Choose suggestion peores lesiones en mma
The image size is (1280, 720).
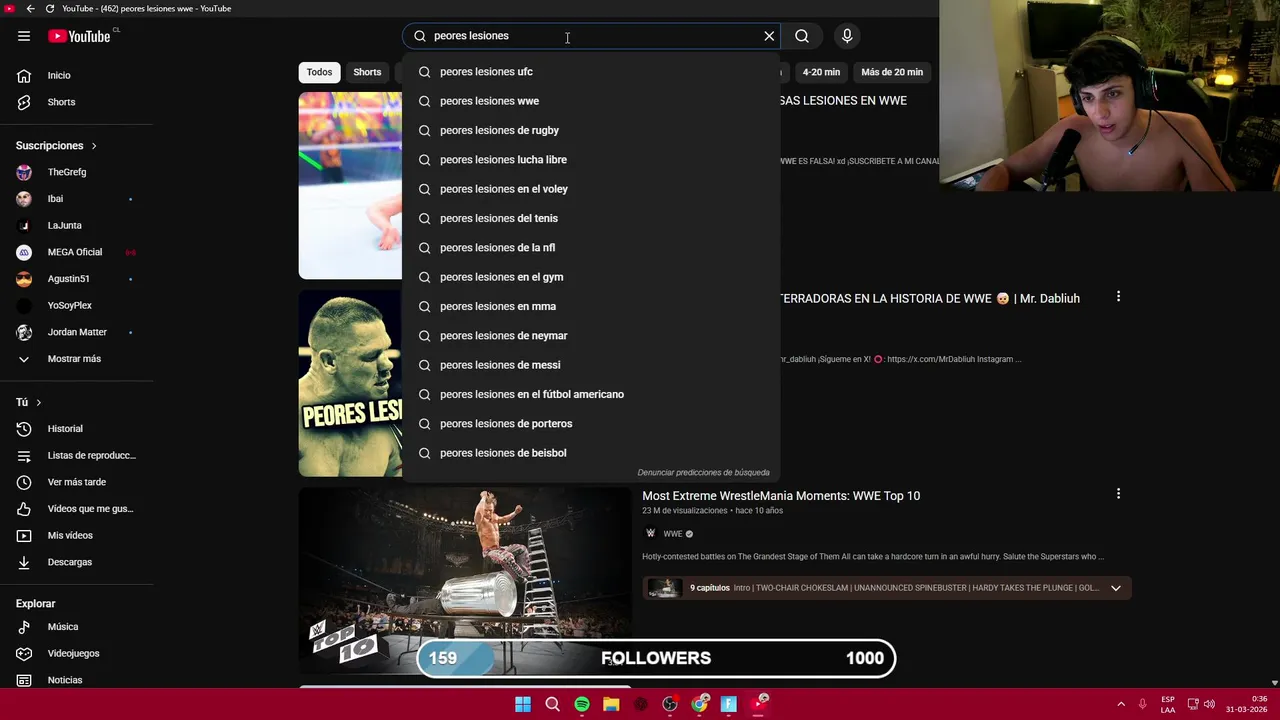click(x=591, y=306)
